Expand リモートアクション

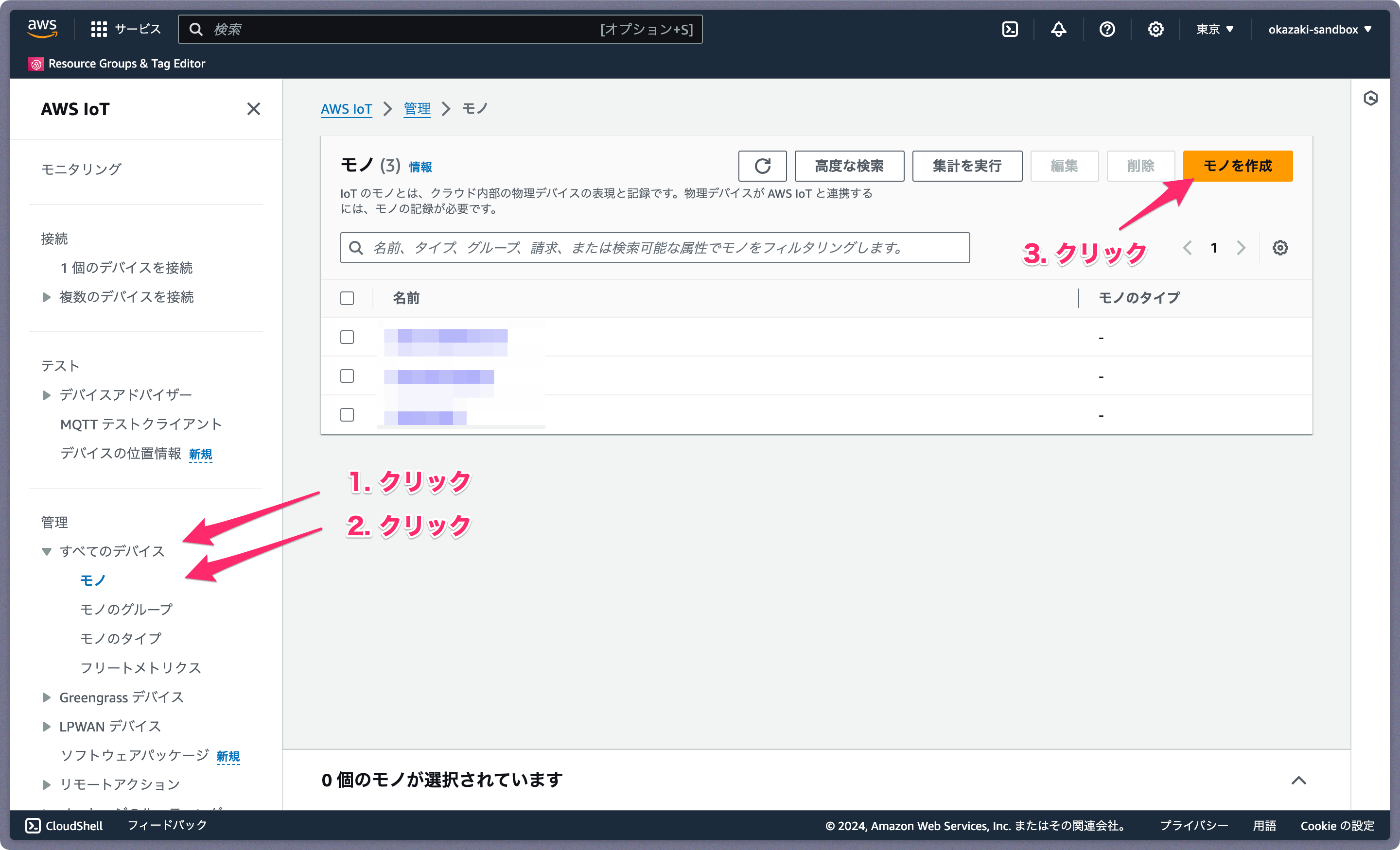point(46,784)
